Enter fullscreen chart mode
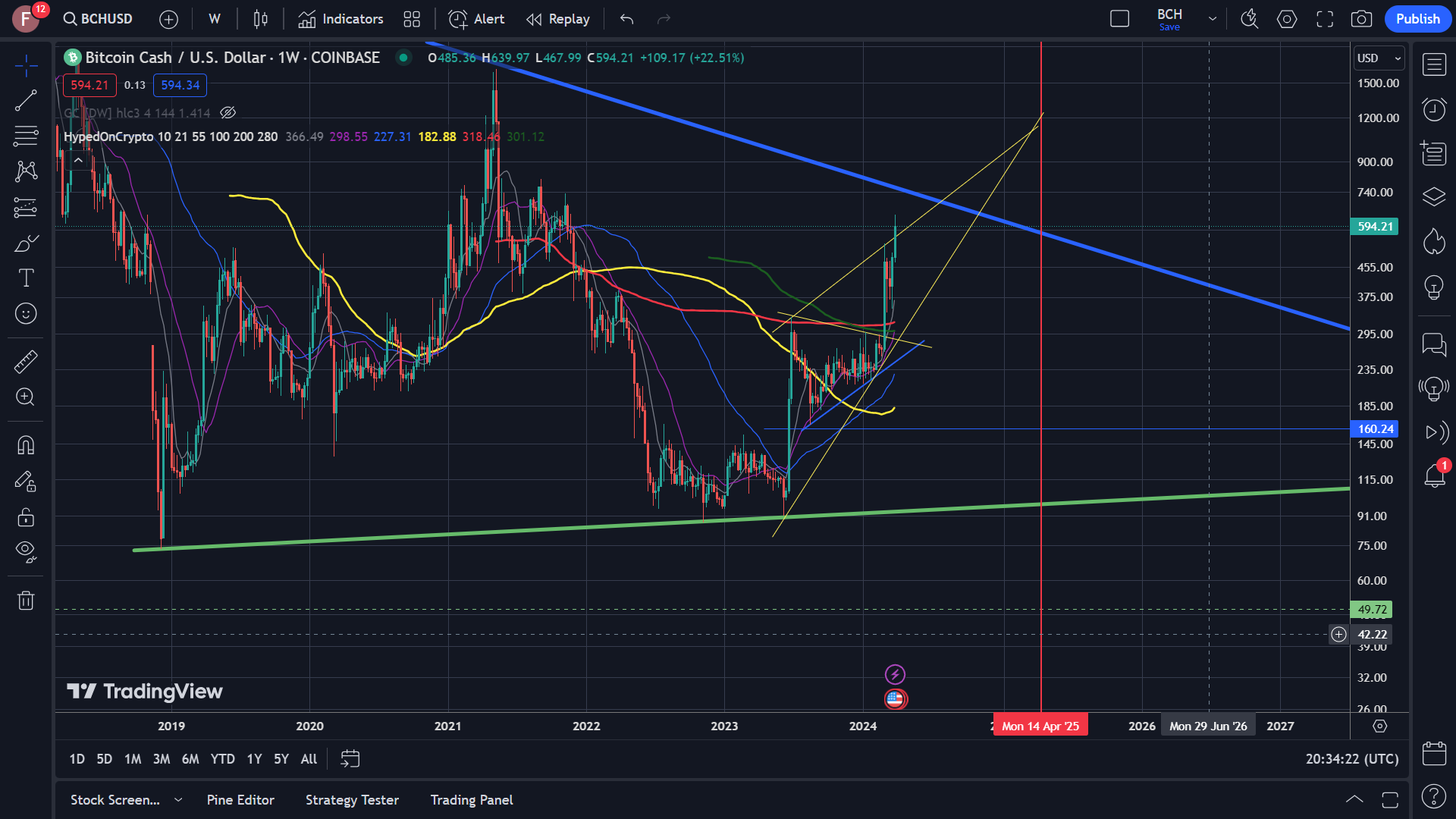1456x819 pixels. click(1325, 19)
